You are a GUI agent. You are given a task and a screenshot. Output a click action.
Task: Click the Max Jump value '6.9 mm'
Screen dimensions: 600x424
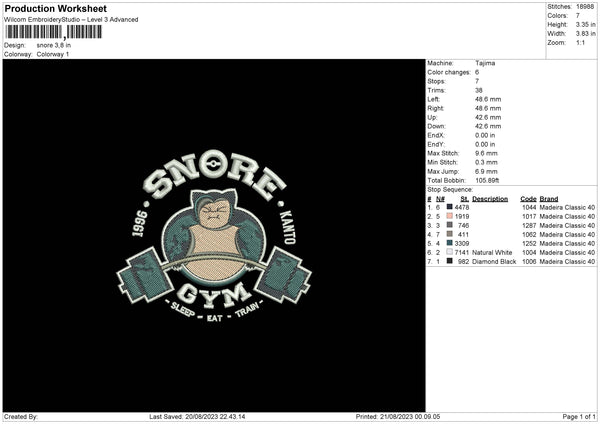pos(486,171)
